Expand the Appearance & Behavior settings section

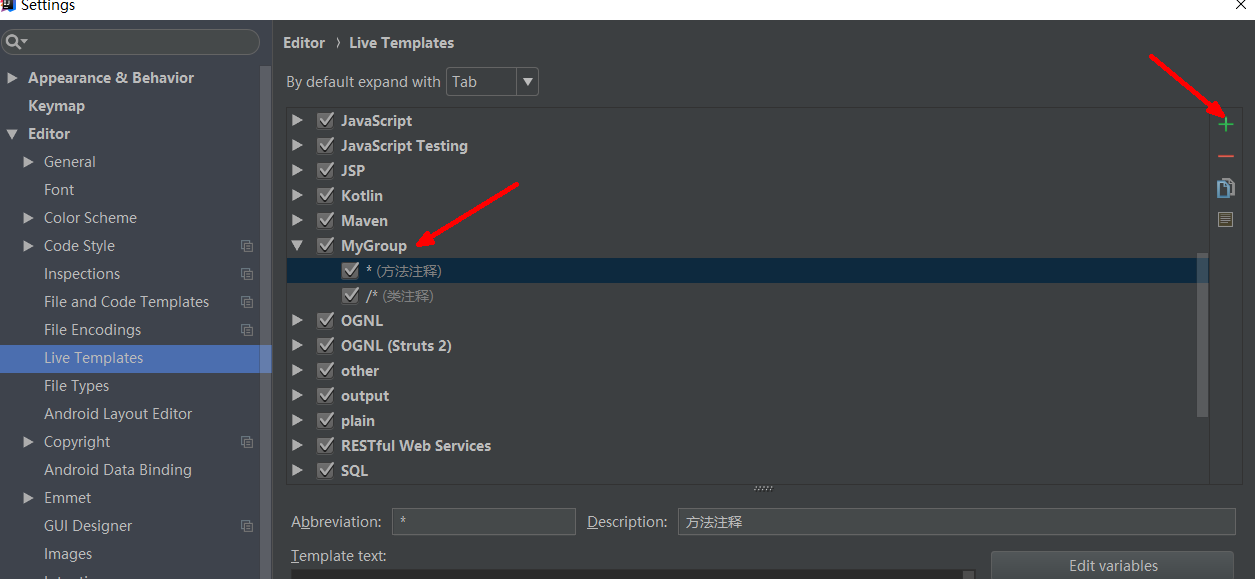(12, 78)
